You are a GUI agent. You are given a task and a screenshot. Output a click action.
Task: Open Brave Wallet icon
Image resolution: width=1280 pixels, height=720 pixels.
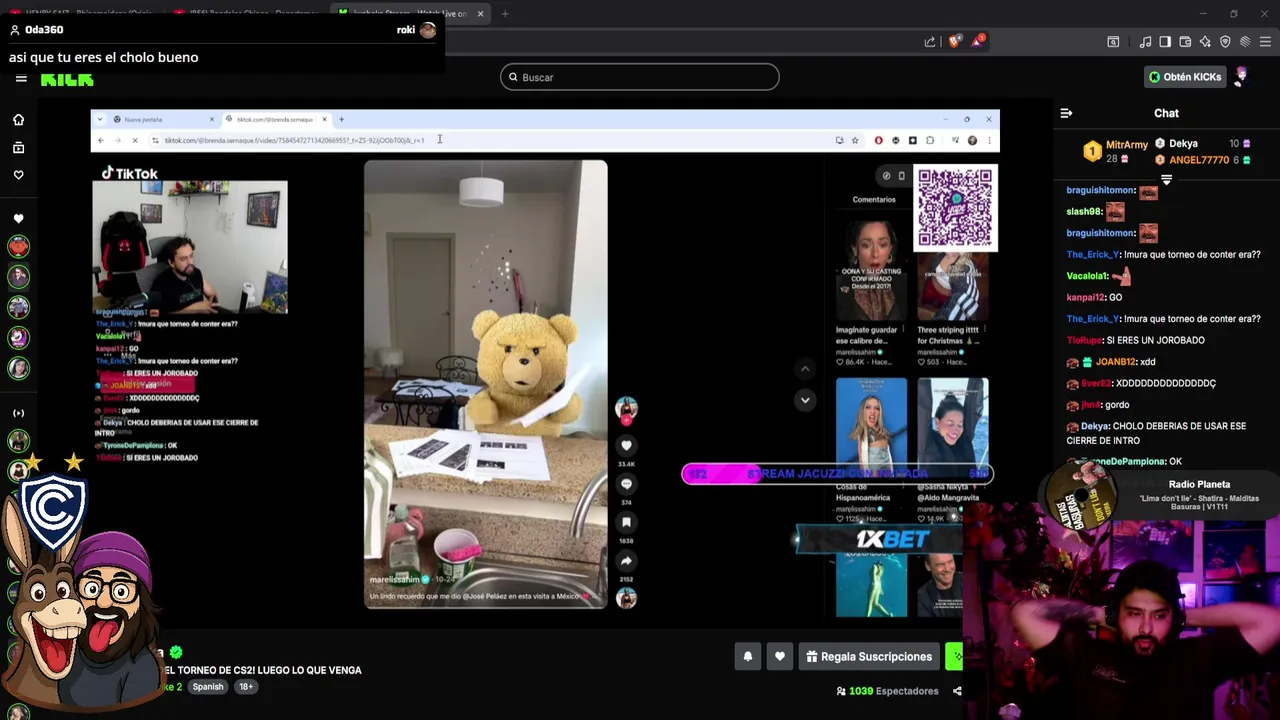click(x=1185, y=41)
